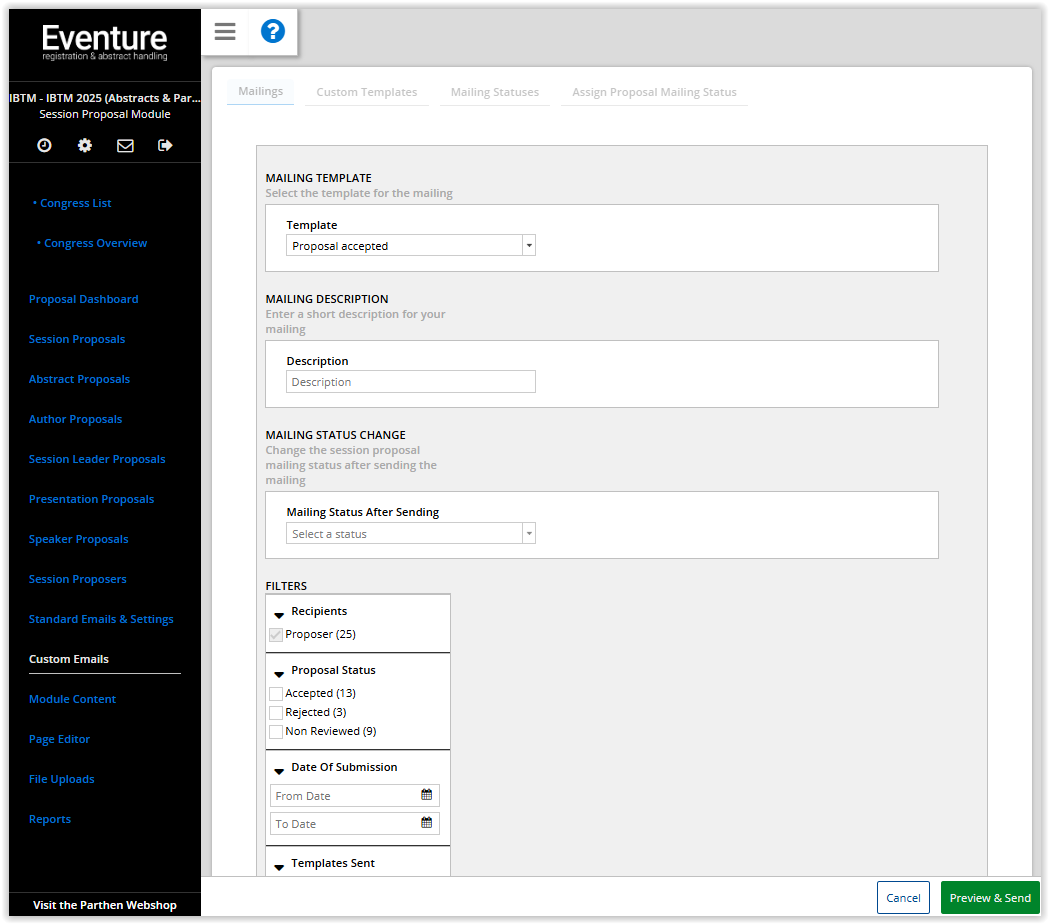Tick the Non Reviewed (9) checkbox
1049x924 pixels.
click(276, 731)
